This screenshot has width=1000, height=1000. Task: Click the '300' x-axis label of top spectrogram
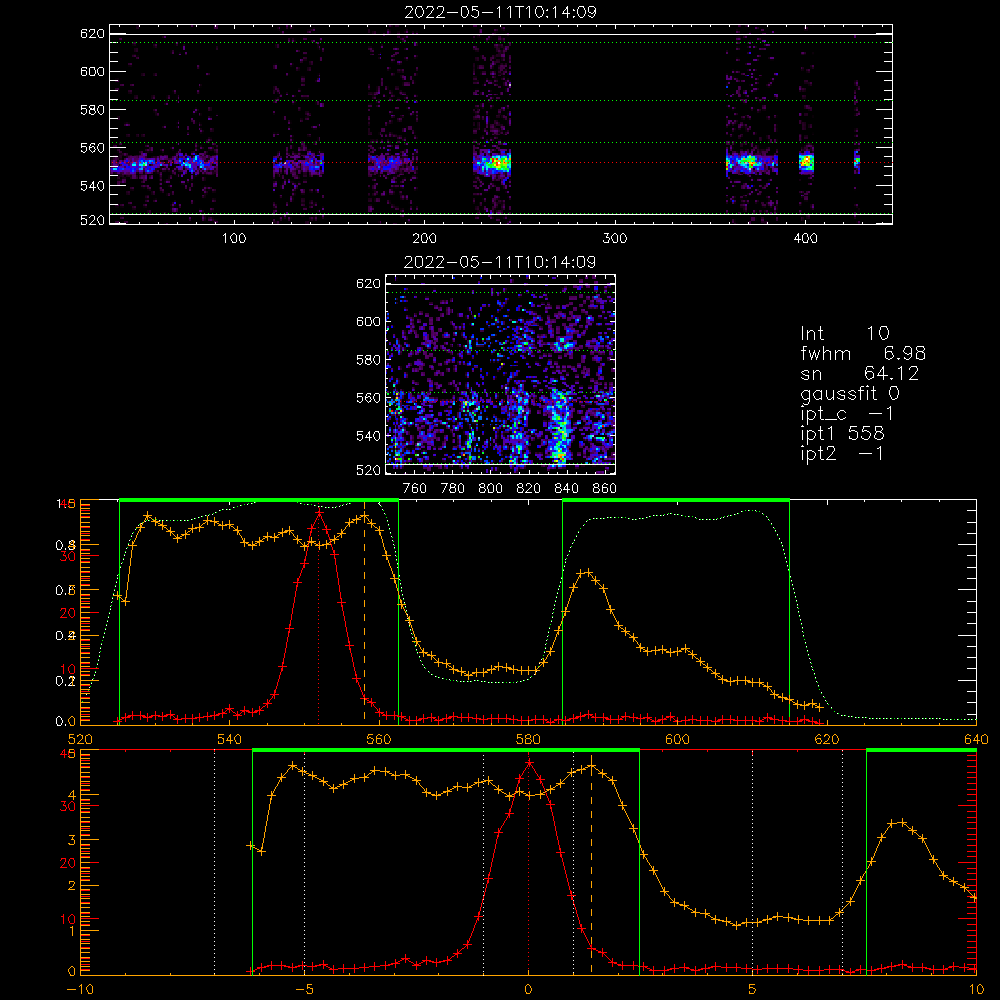pos(615,239)
